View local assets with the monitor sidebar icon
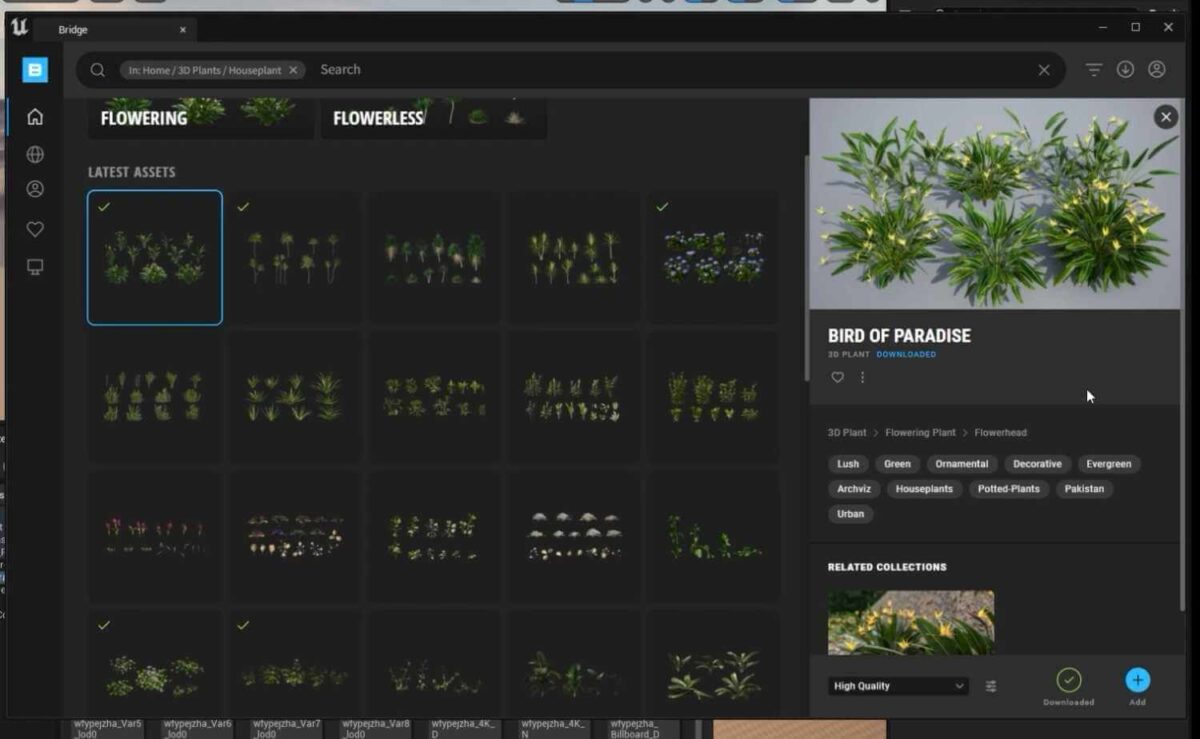1200x739 pixels. (34, 264)
